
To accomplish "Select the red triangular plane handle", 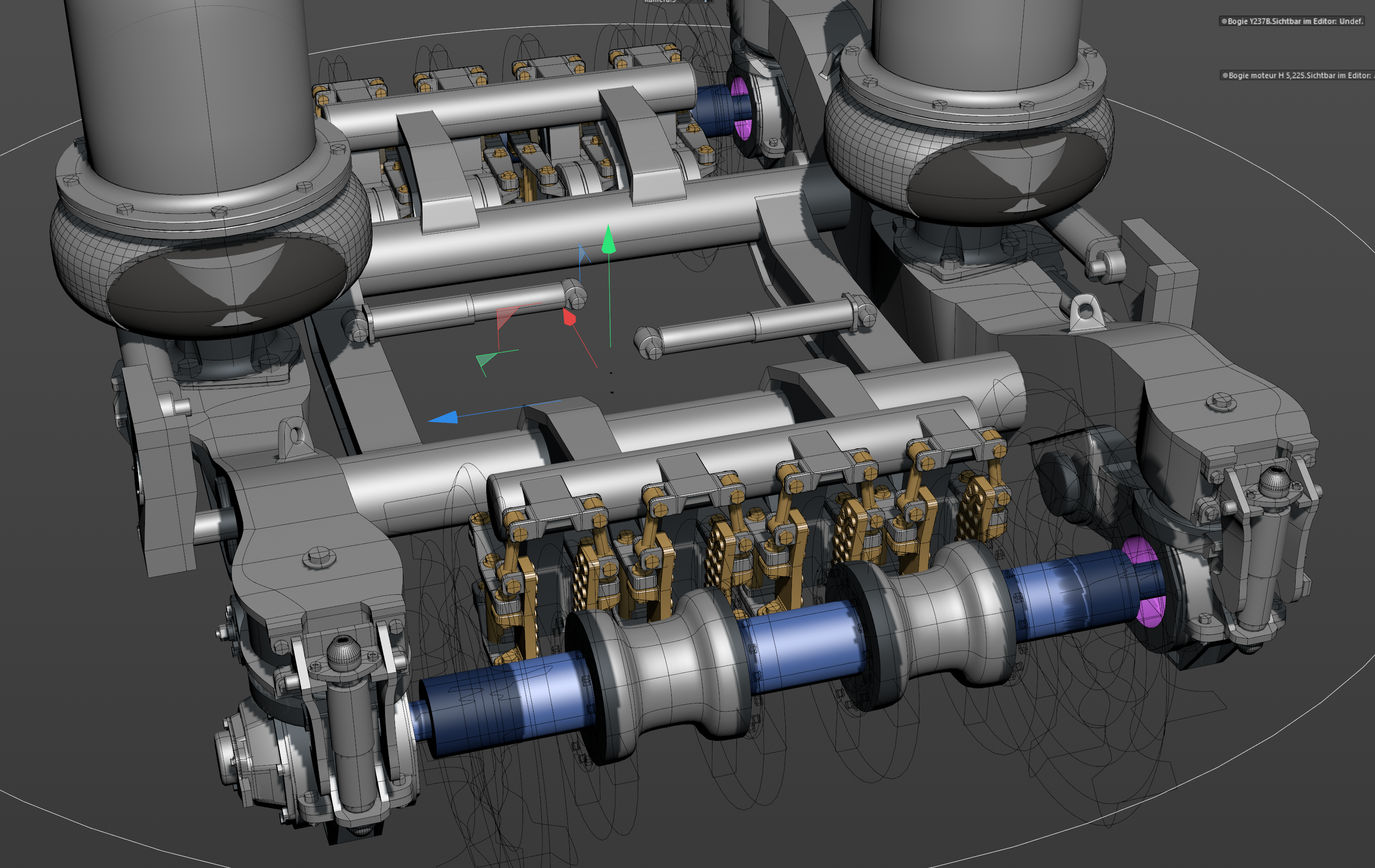I will tap(507, 317).
